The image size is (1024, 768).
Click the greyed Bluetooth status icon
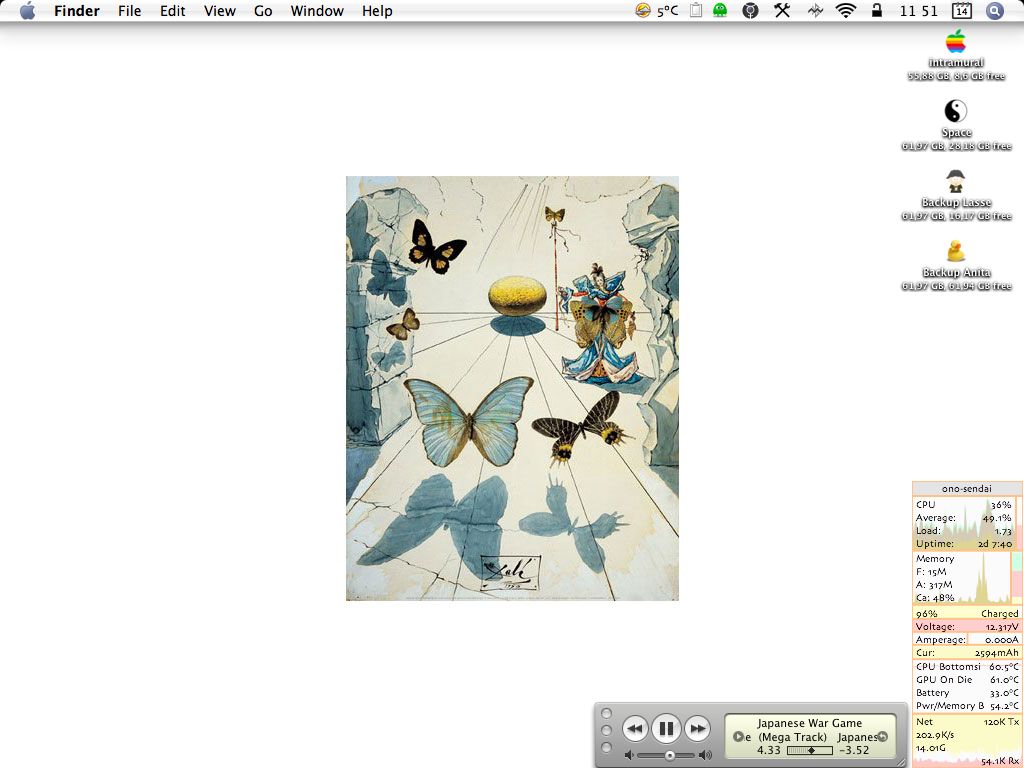815,10
